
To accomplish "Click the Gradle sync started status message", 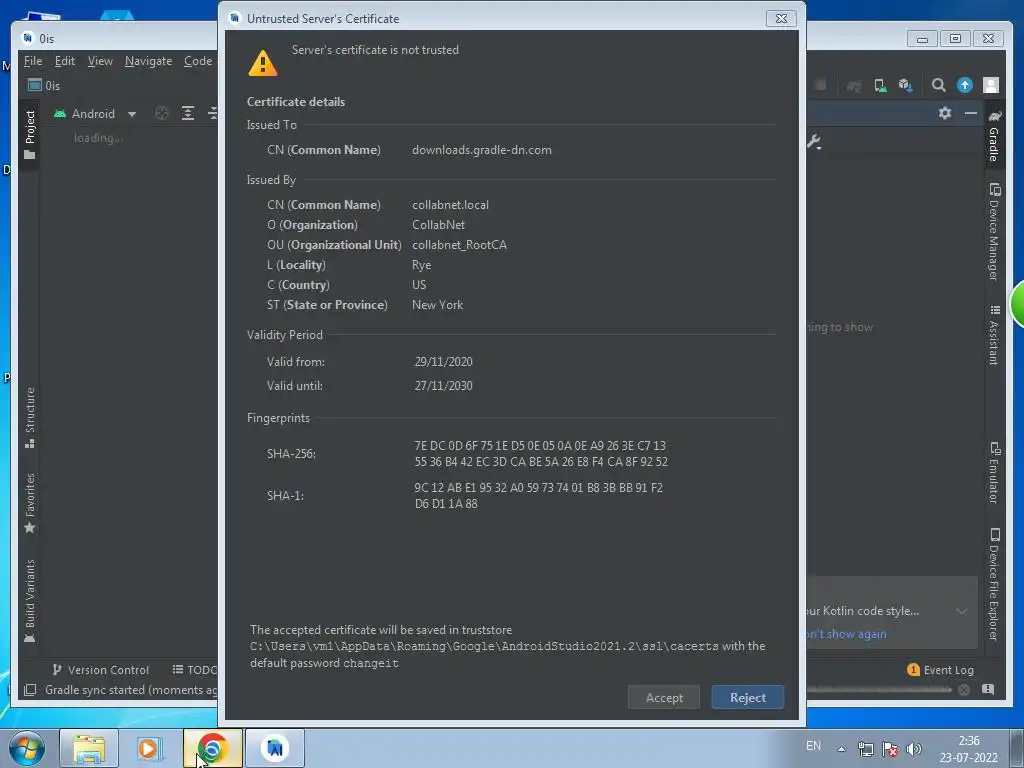I will pos(131,690).
